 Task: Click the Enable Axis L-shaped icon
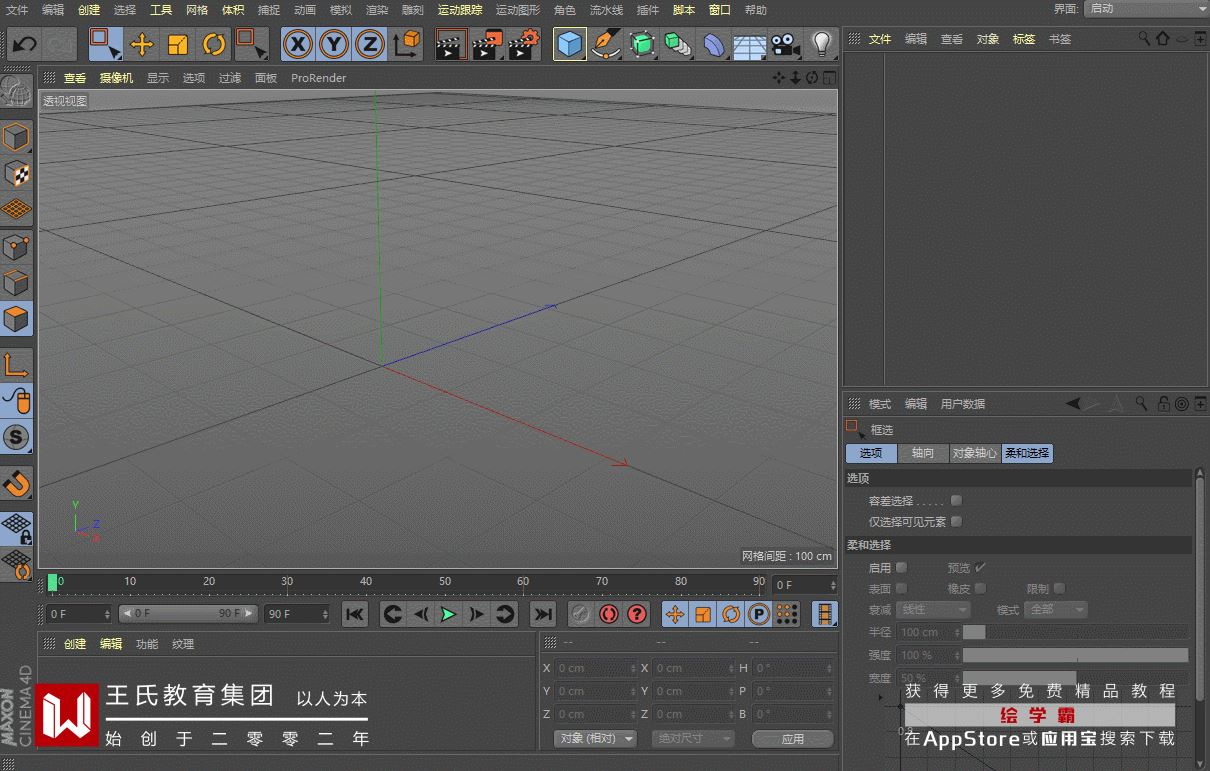pyautogui.click(x=17, y=366)
